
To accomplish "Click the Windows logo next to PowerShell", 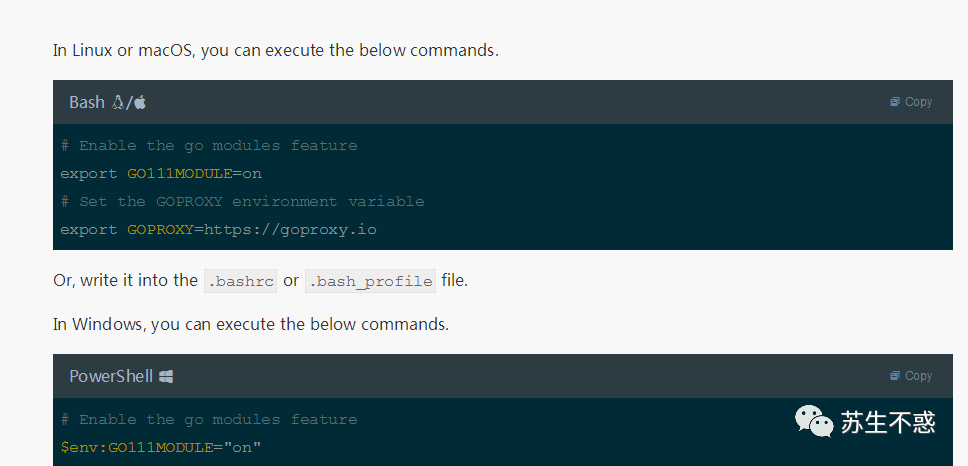I will click(166, 376).
